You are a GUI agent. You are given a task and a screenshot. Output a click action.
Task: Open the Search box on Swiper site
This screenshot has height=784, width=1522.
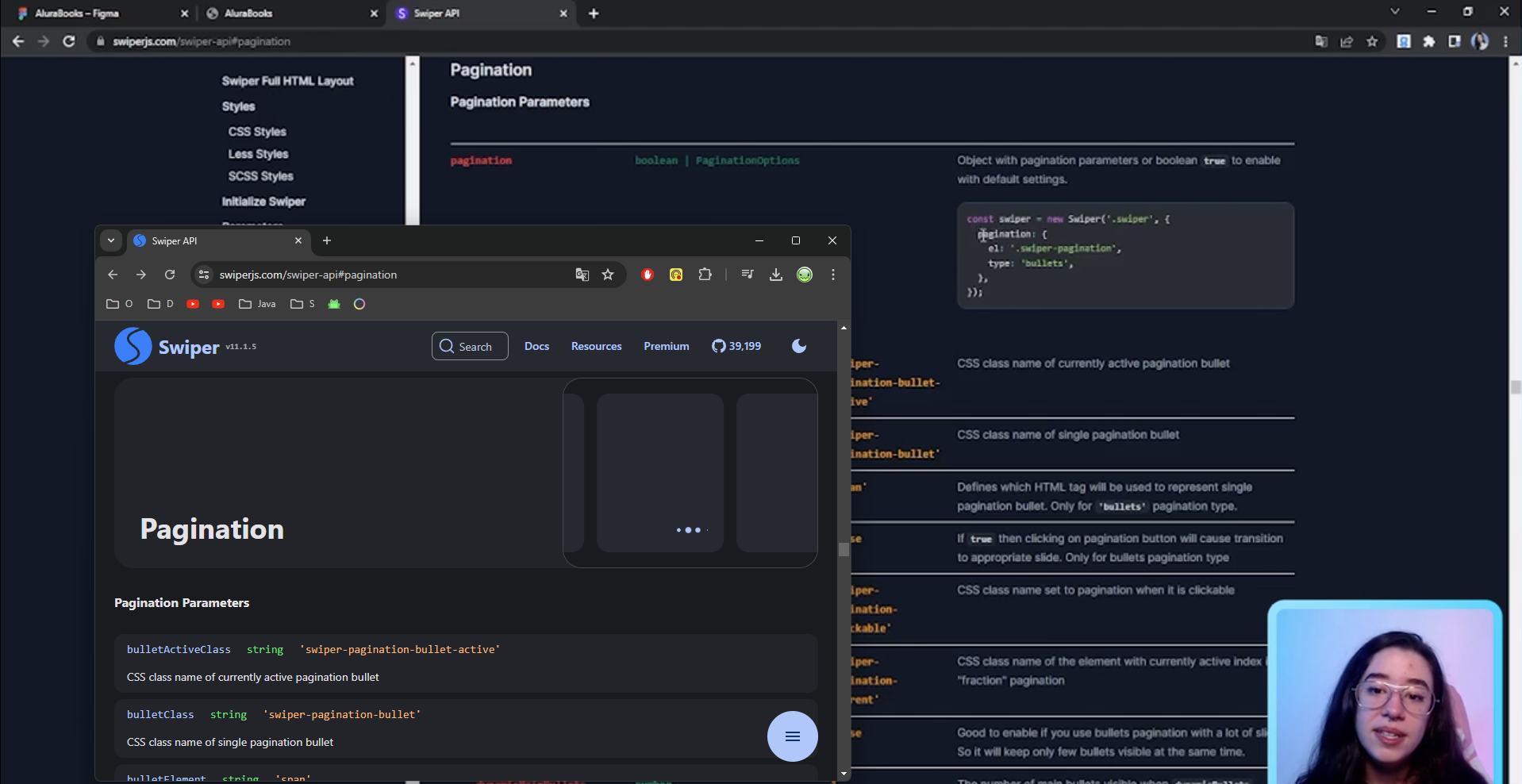pyautogui.click(x=470, y=346)
